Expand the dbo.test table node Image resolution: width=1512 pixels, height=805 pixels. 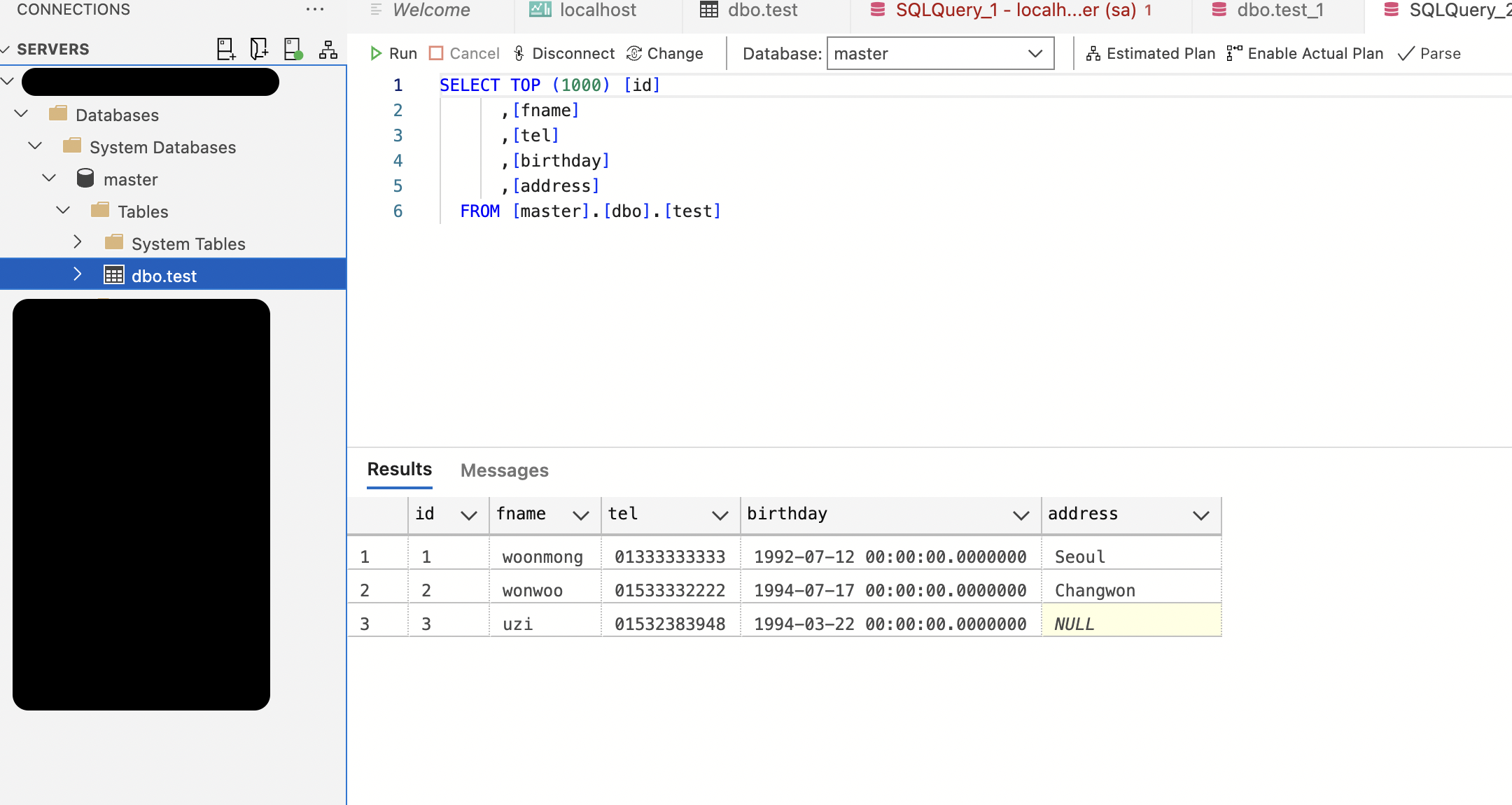click(x=78, y=275)
